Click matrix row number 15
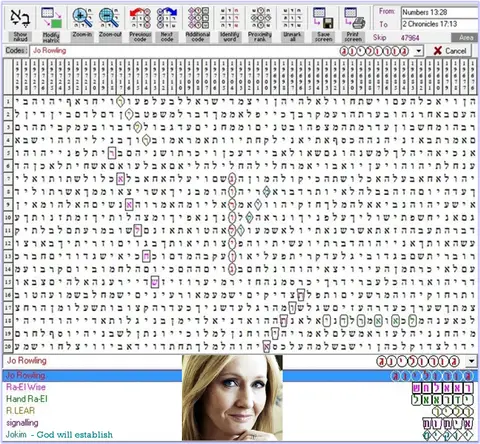The height and width of the screenshot is (444, 480). coord(8,282)
